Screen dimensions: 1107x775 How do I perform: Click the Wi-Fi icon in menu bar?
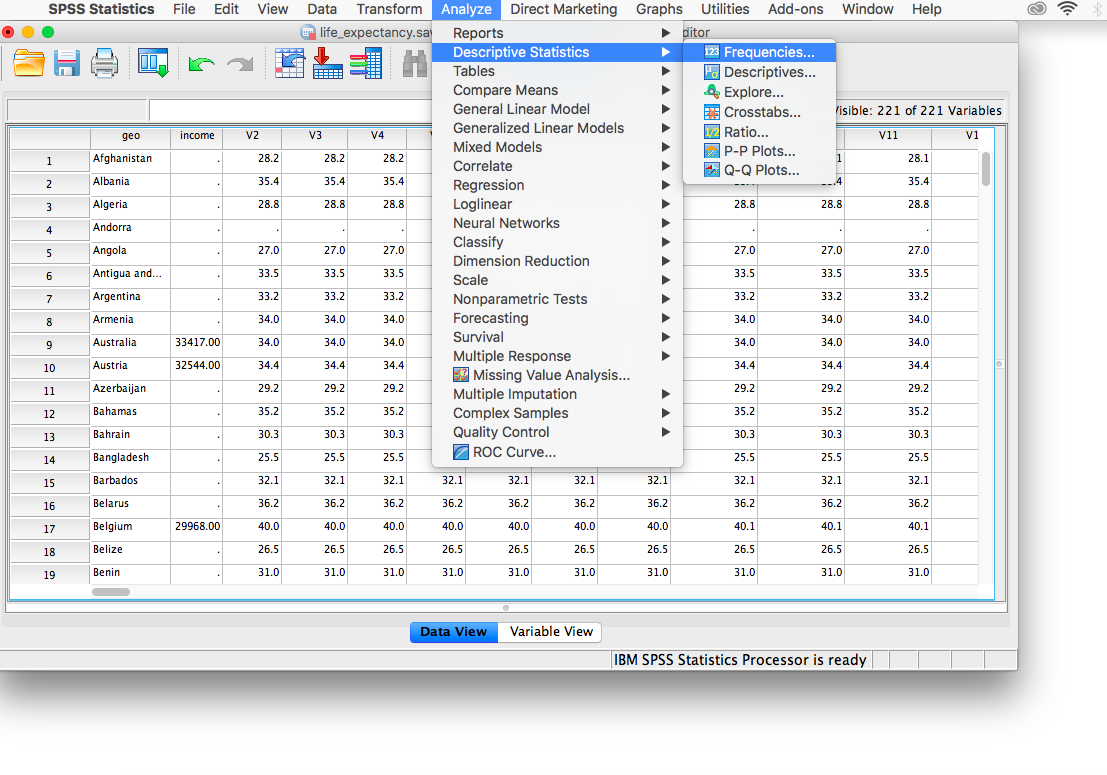[x=1067, y=9]
